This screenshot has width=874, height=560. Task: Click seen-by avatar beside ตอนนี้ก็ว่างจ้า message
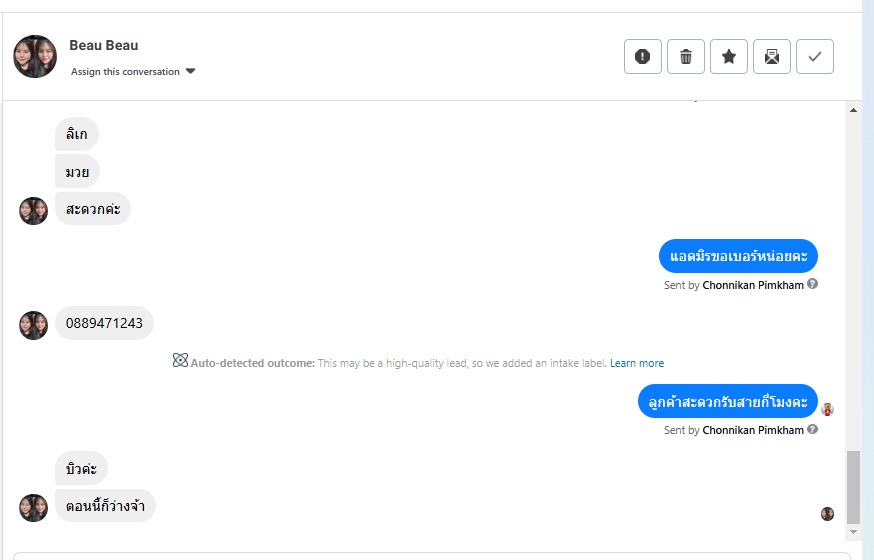pos(827,514)
